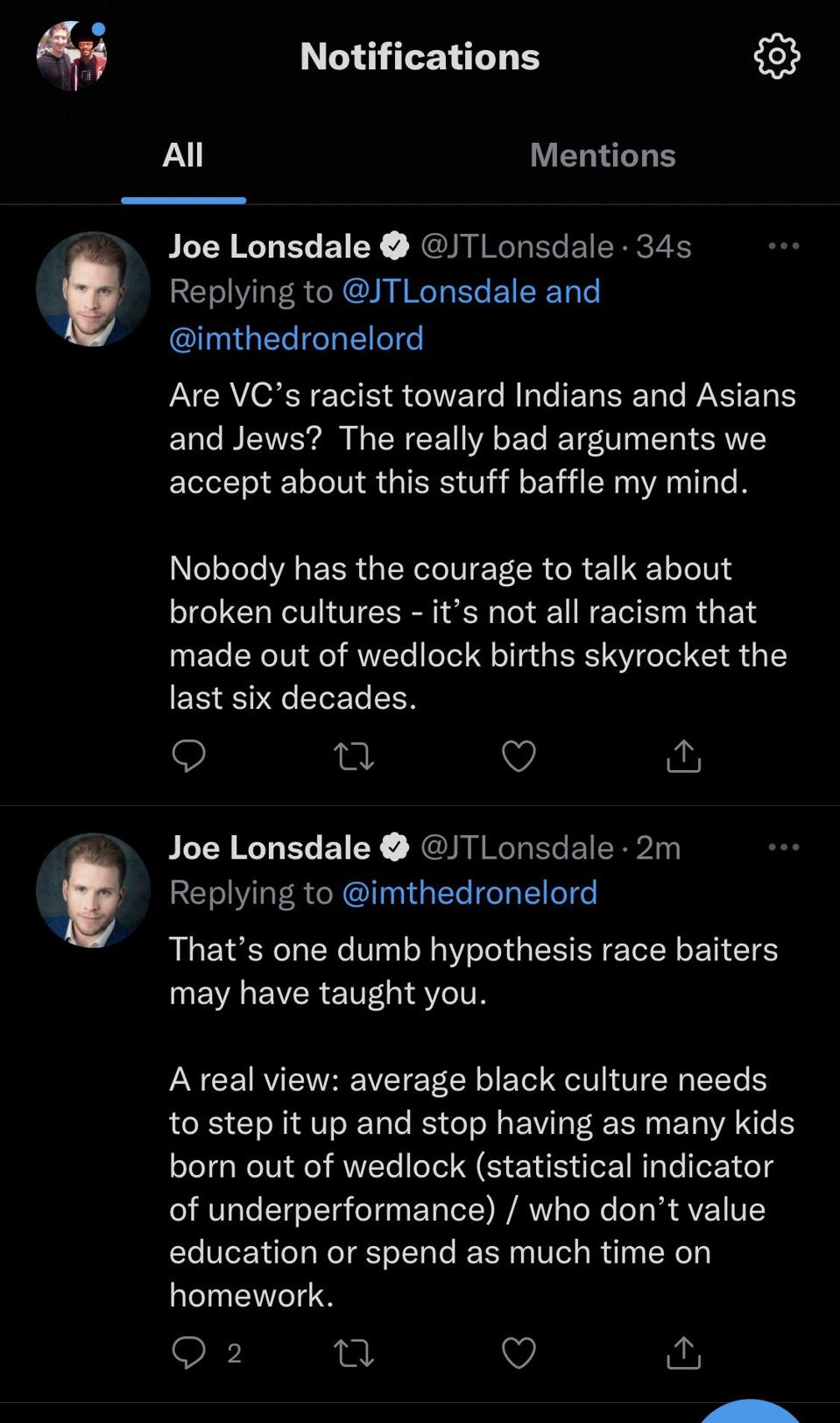Like the 'Are VC's racist' tweet
This screenshot has width=840, height=1423.
tap(519, 755)
